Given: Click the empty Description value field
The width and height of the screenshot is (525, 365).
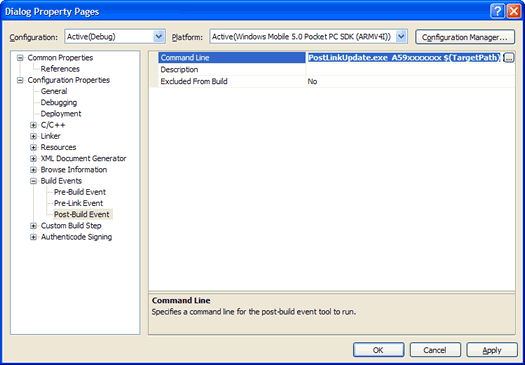Looking at the screenshot, I should tap(410, 70).
